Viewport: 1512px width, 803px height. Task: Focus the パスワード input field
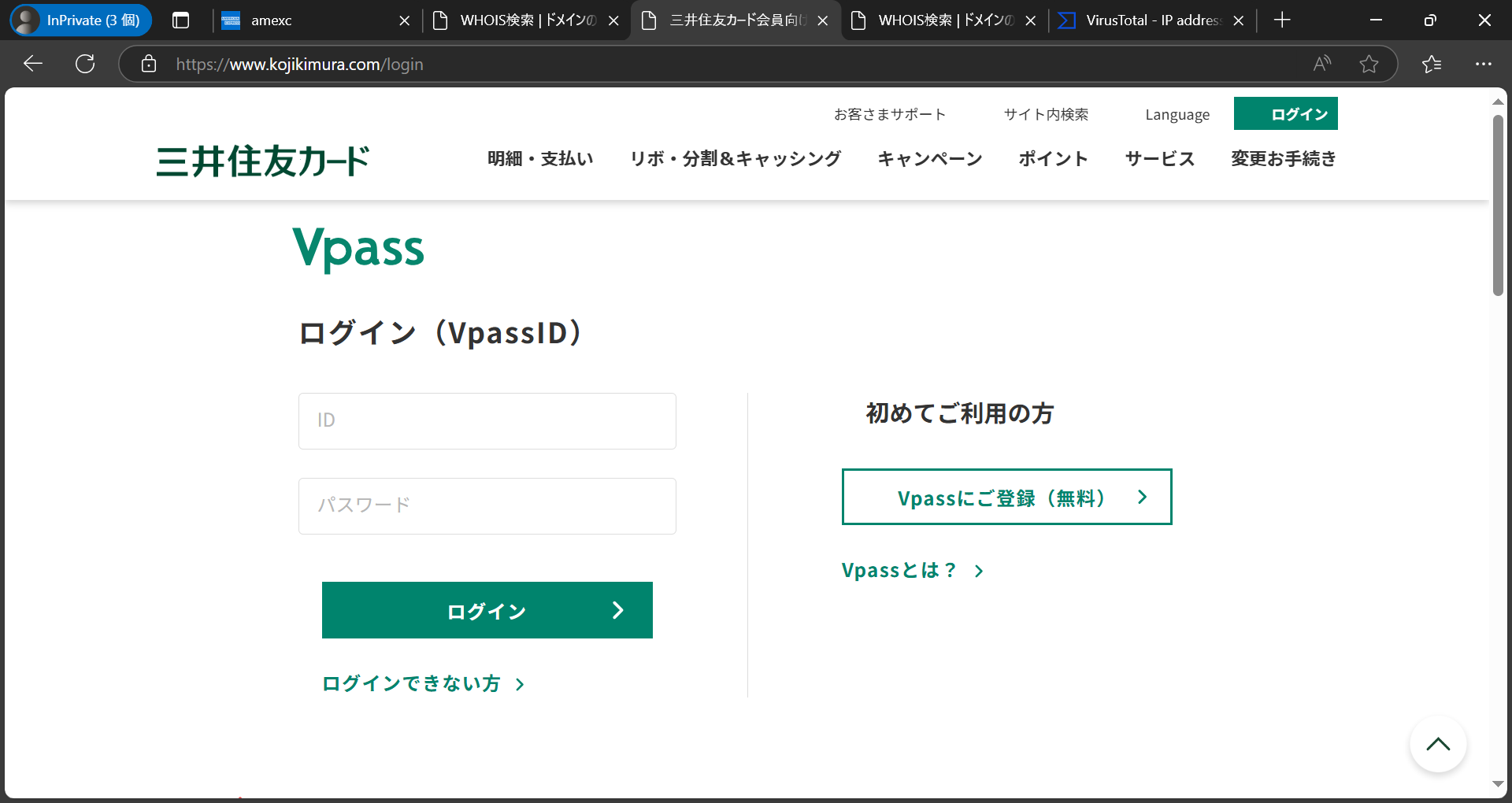[487, 506]
